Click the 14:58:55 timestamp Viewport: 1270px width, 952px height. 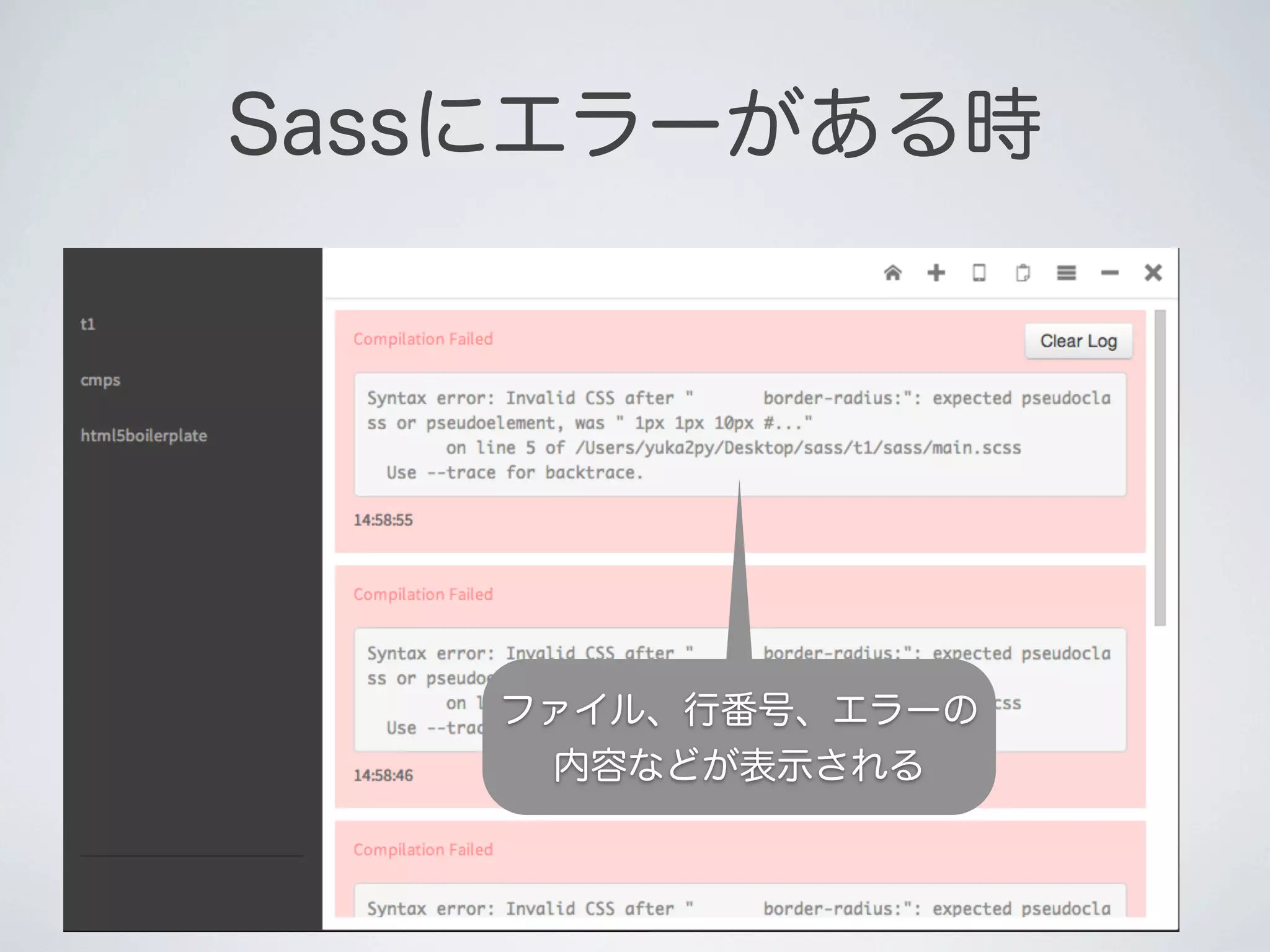click(383, 520)
